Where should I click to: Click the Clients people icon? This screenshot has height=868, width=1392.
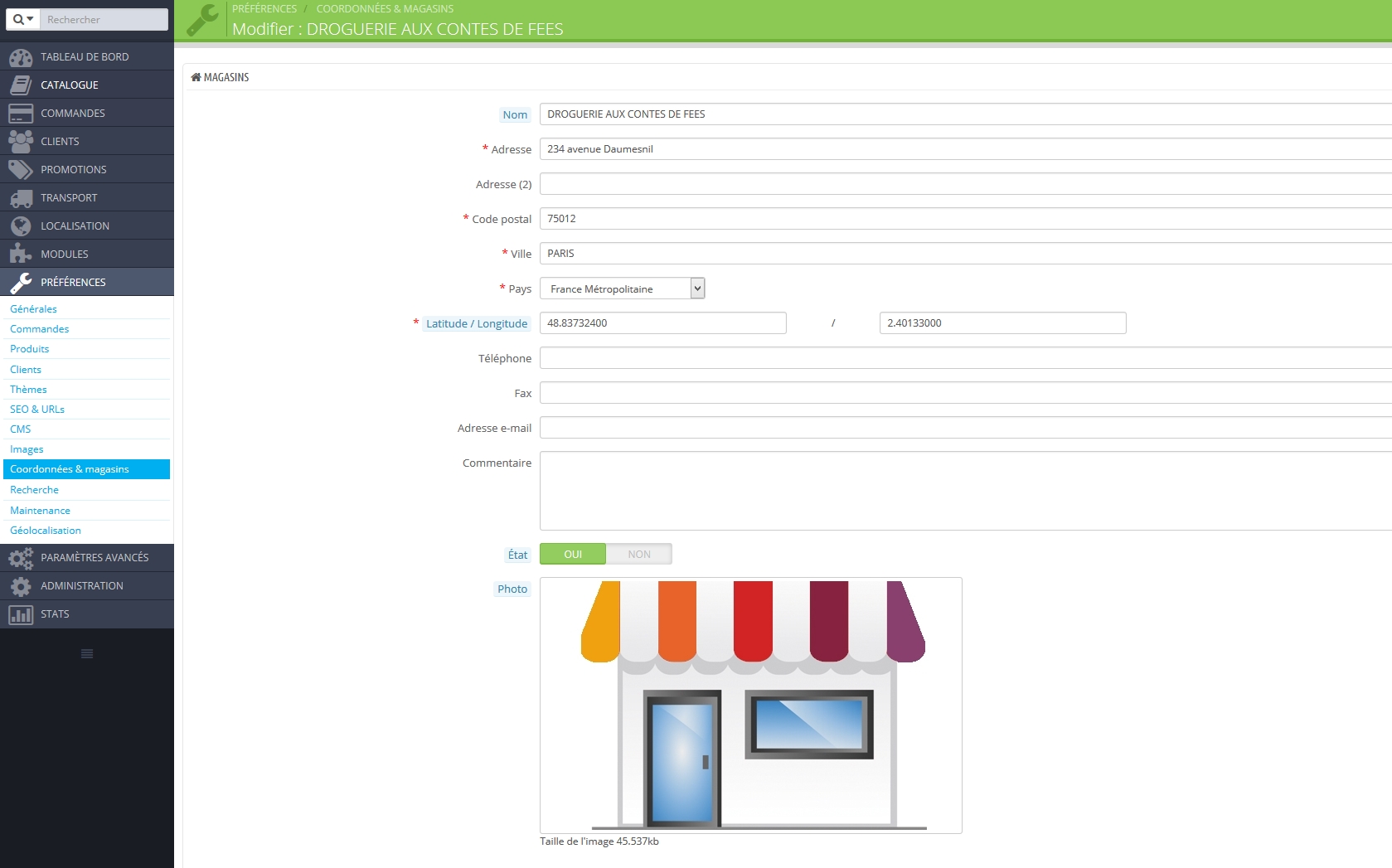point(21,142)
